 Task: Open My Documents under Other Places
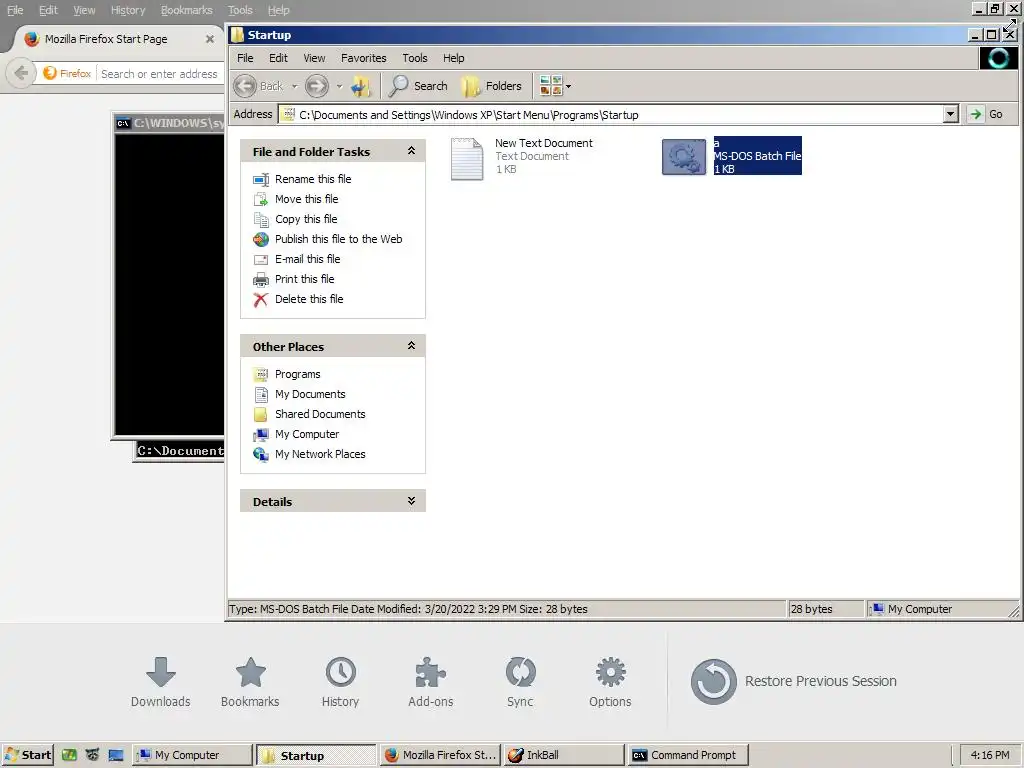coord(310,394)
